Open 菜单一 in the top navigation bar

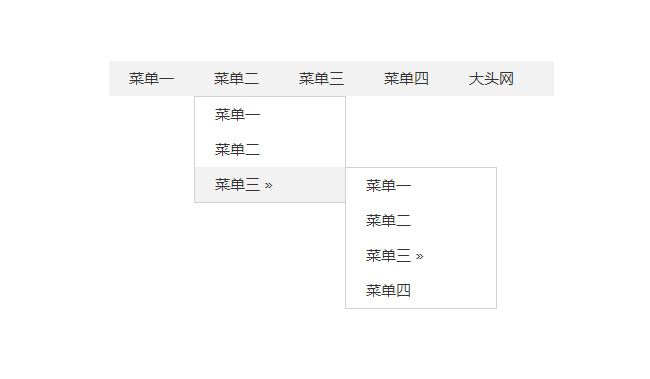151,79
